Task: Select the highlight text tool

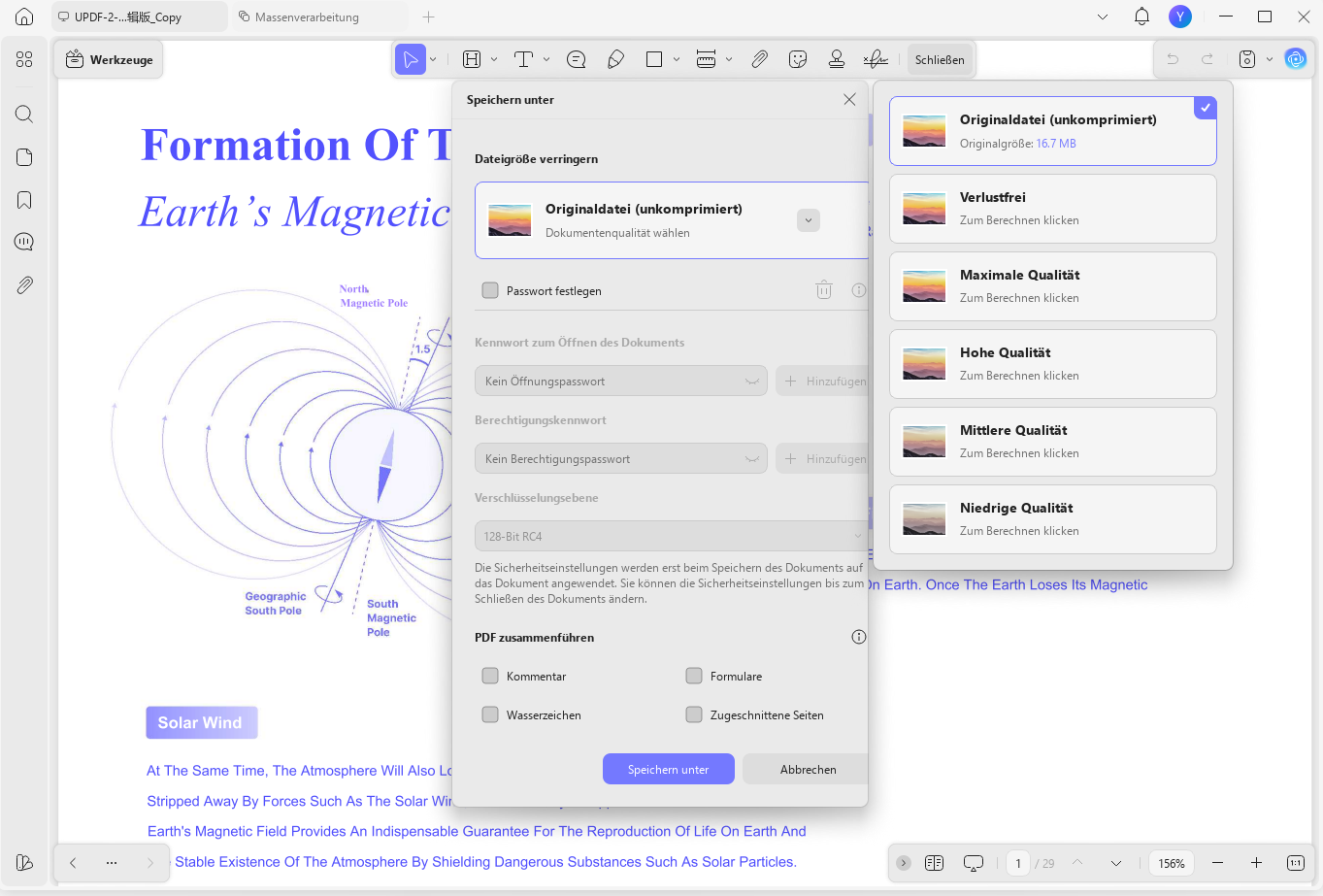Action: [x=472, y=59]
